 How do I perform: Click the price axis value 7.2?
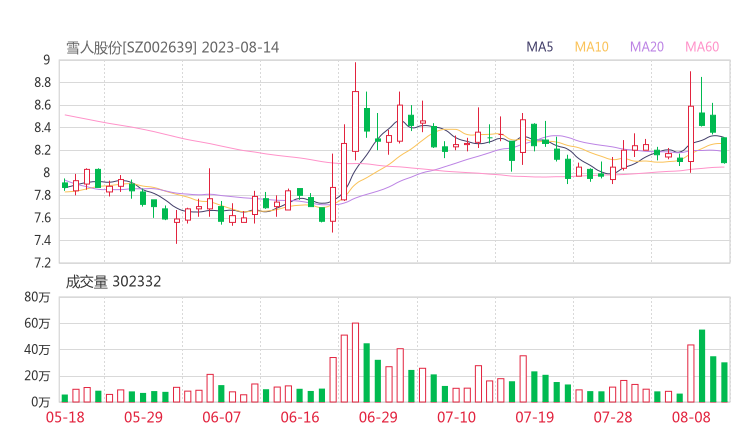pos(42,263)
